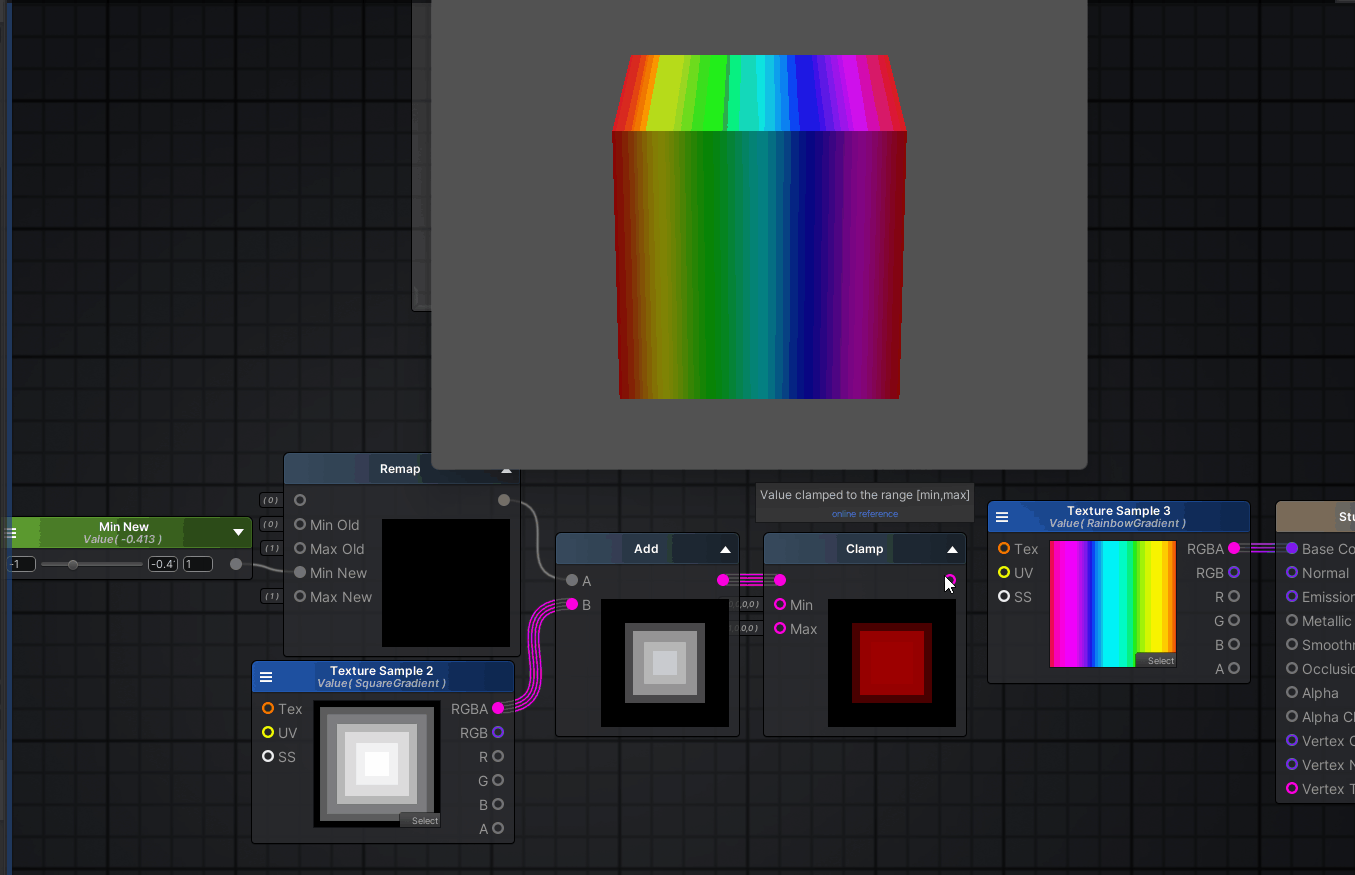Viewport: 1355px width, 875px height.
Task: Collapse the Clamp node preview
Action: [x=952, y=549]
